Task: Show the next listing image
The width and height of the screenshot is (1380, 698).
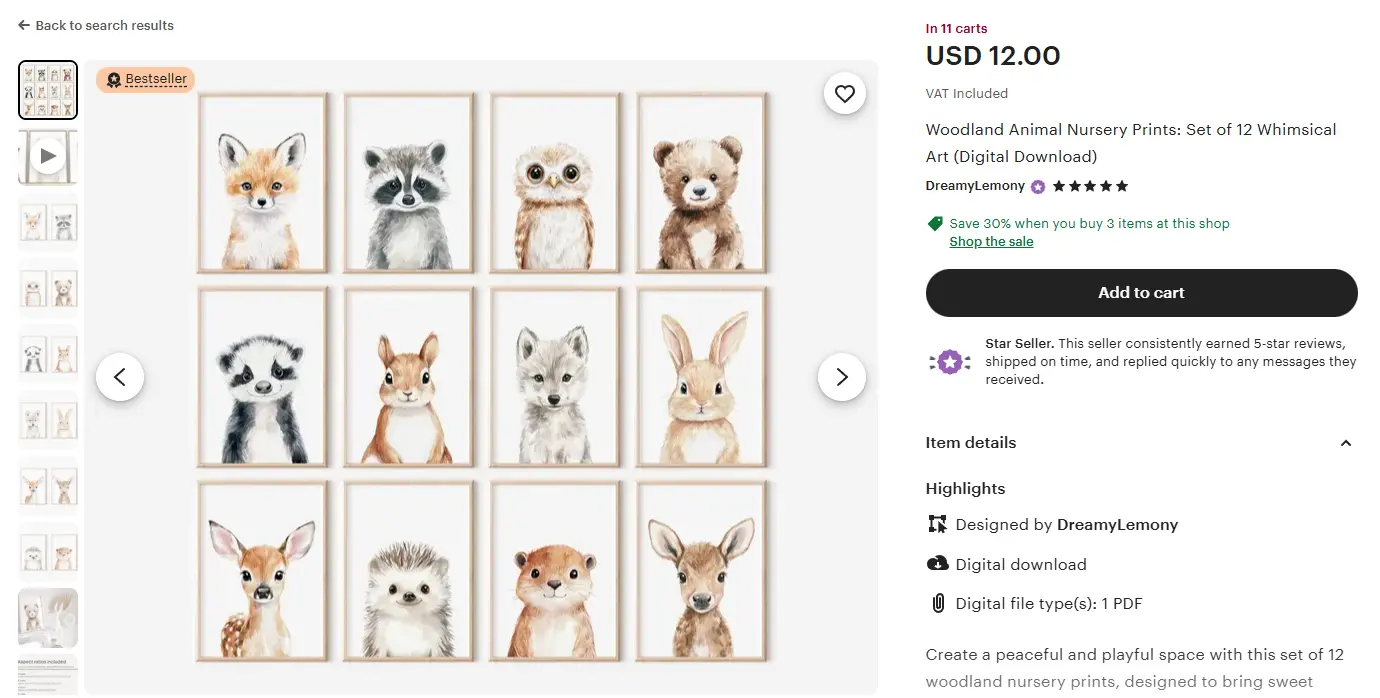Action: [x=841, y=377]
